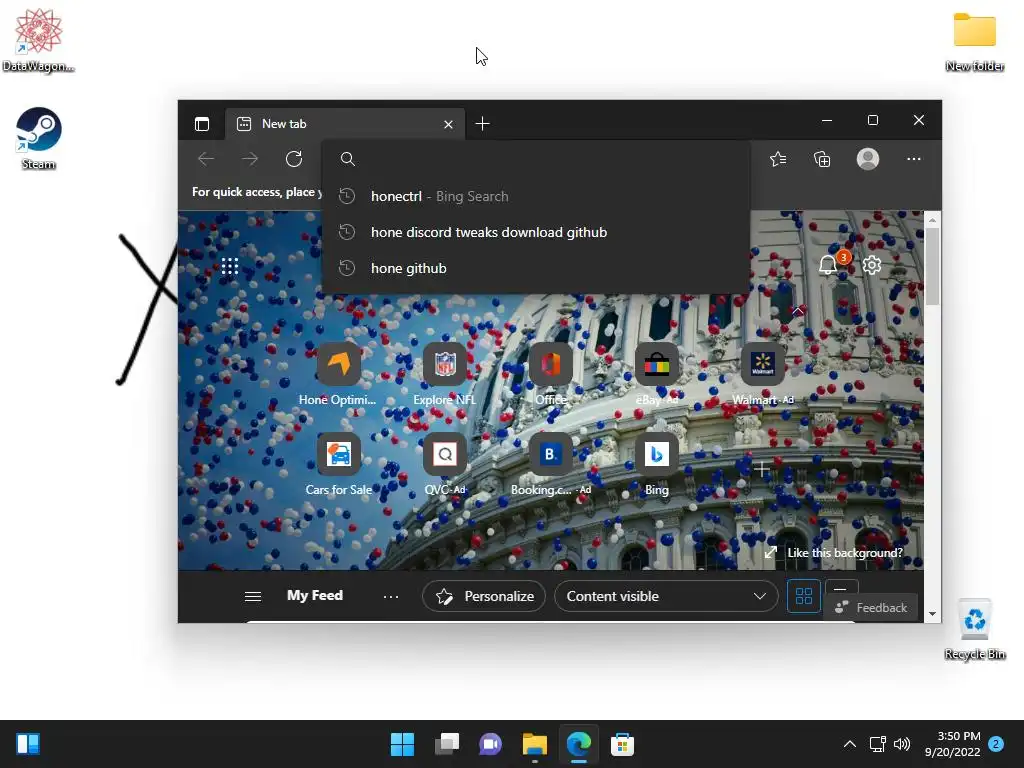Open Chat on the taskbar

point(490,744)
